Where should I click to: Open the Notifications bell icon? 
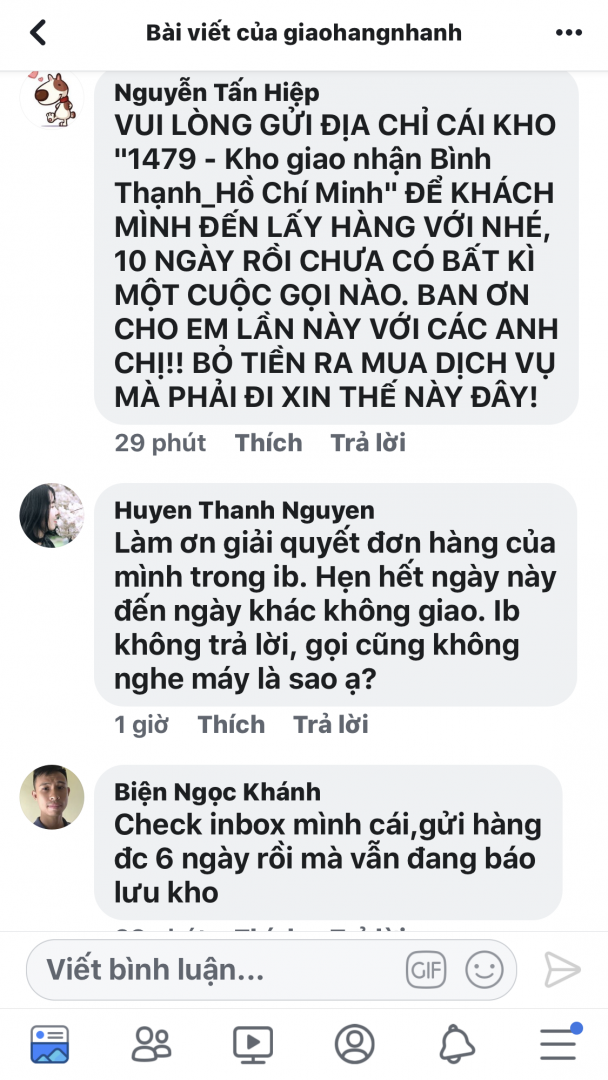457,1044
